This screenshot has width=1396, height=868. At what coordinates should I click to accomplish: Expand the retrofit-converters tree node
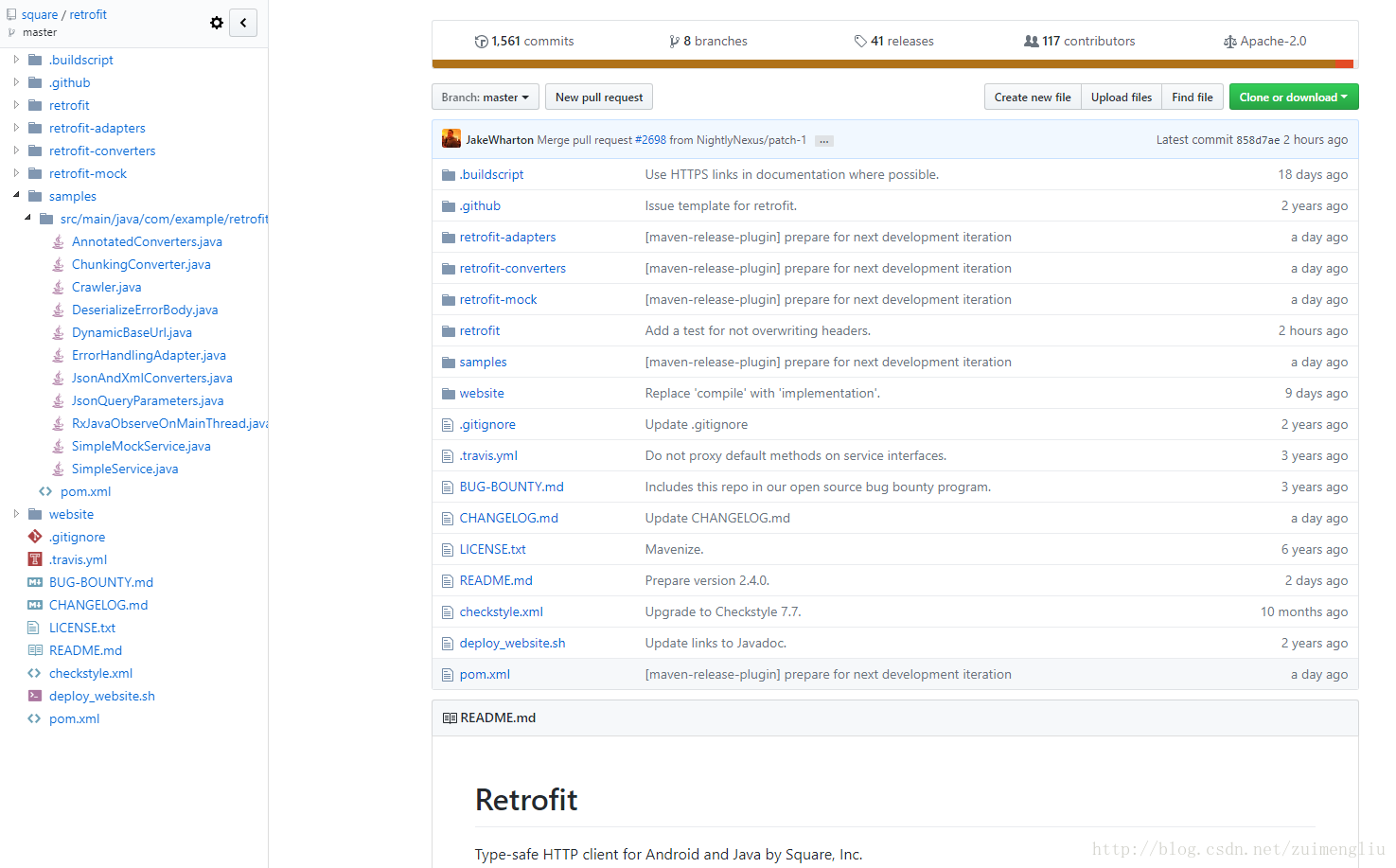16,151
